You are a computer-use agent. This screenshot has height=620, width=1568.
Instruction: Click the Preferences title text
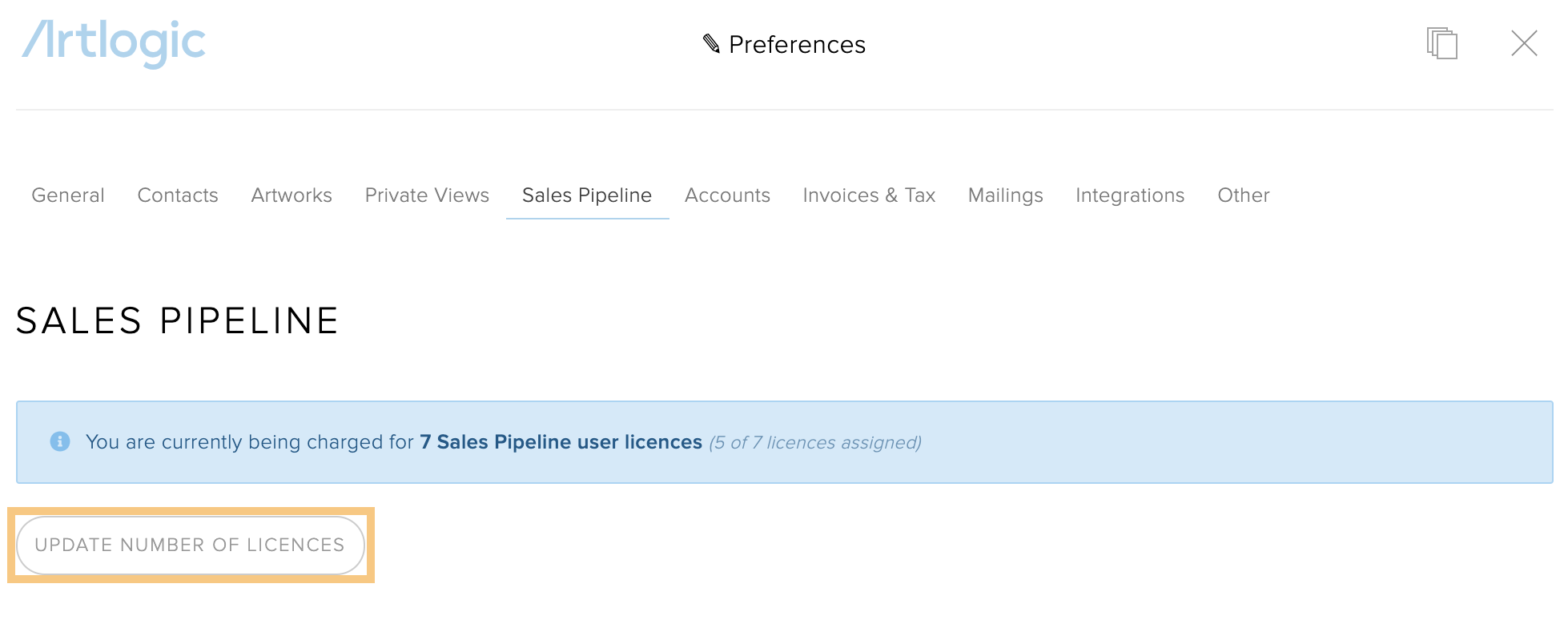797,45
